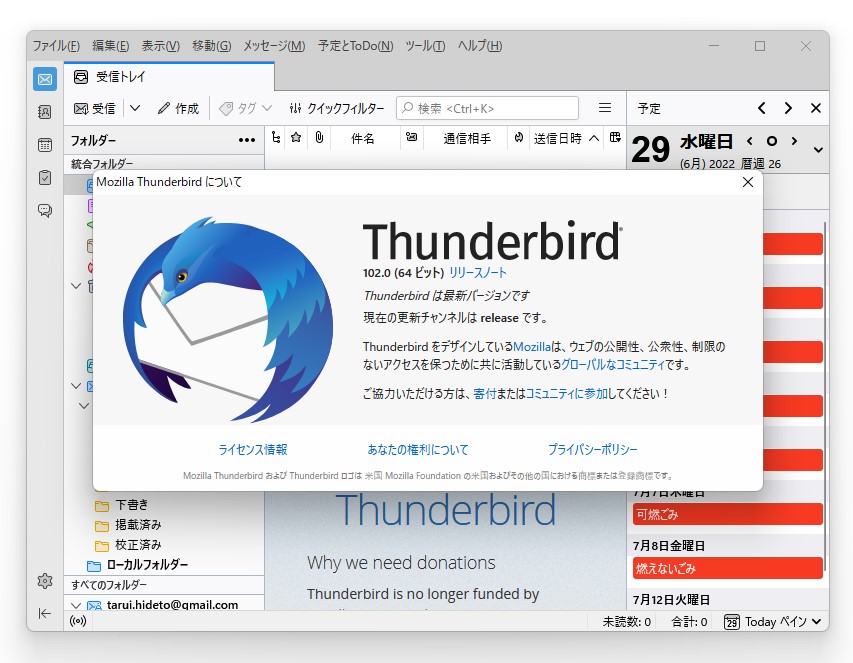Toggle threaded view via the thread column icon
This screenshot has width=853, height=663.
pos(276,138)
